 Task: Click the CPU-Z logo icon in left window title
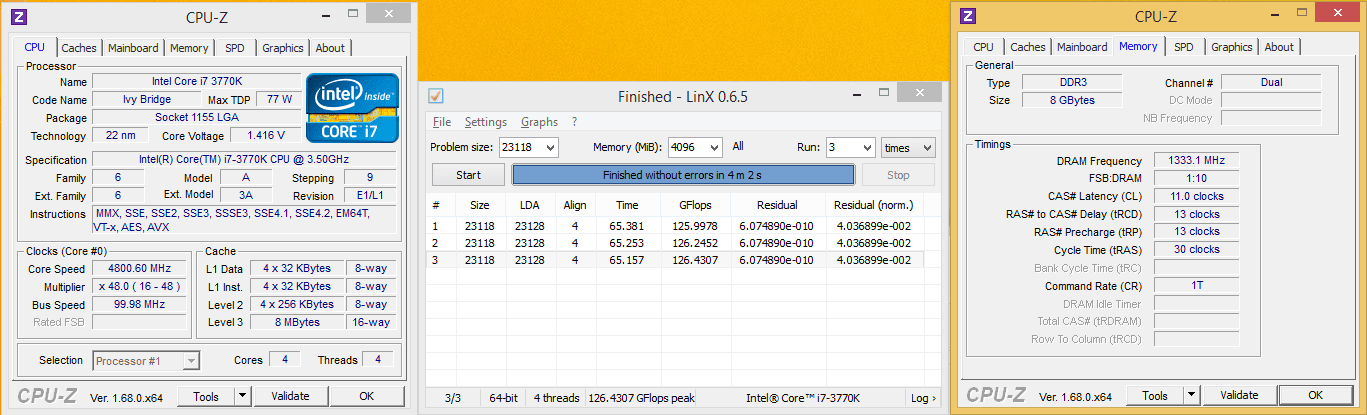[x=19, y=16]
